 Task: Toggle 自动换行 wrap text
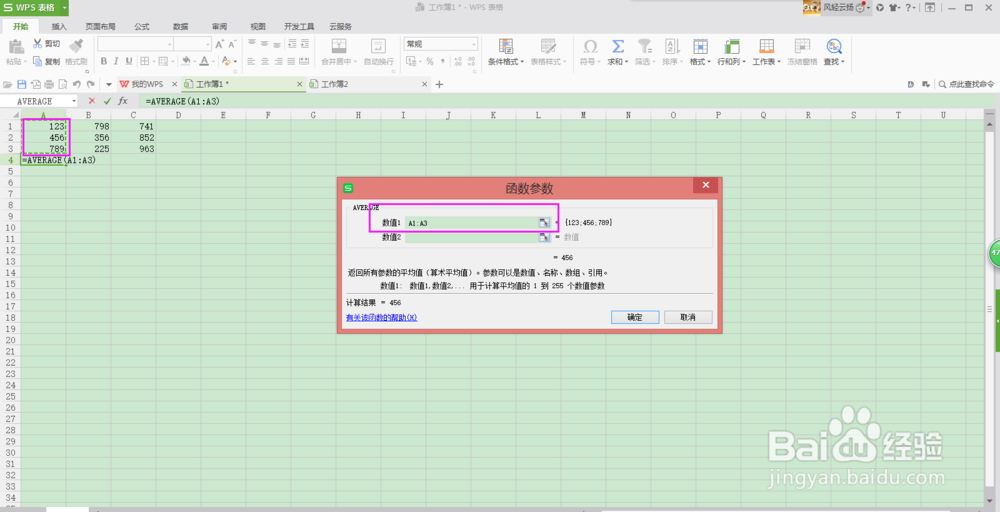tap(378, 51)
